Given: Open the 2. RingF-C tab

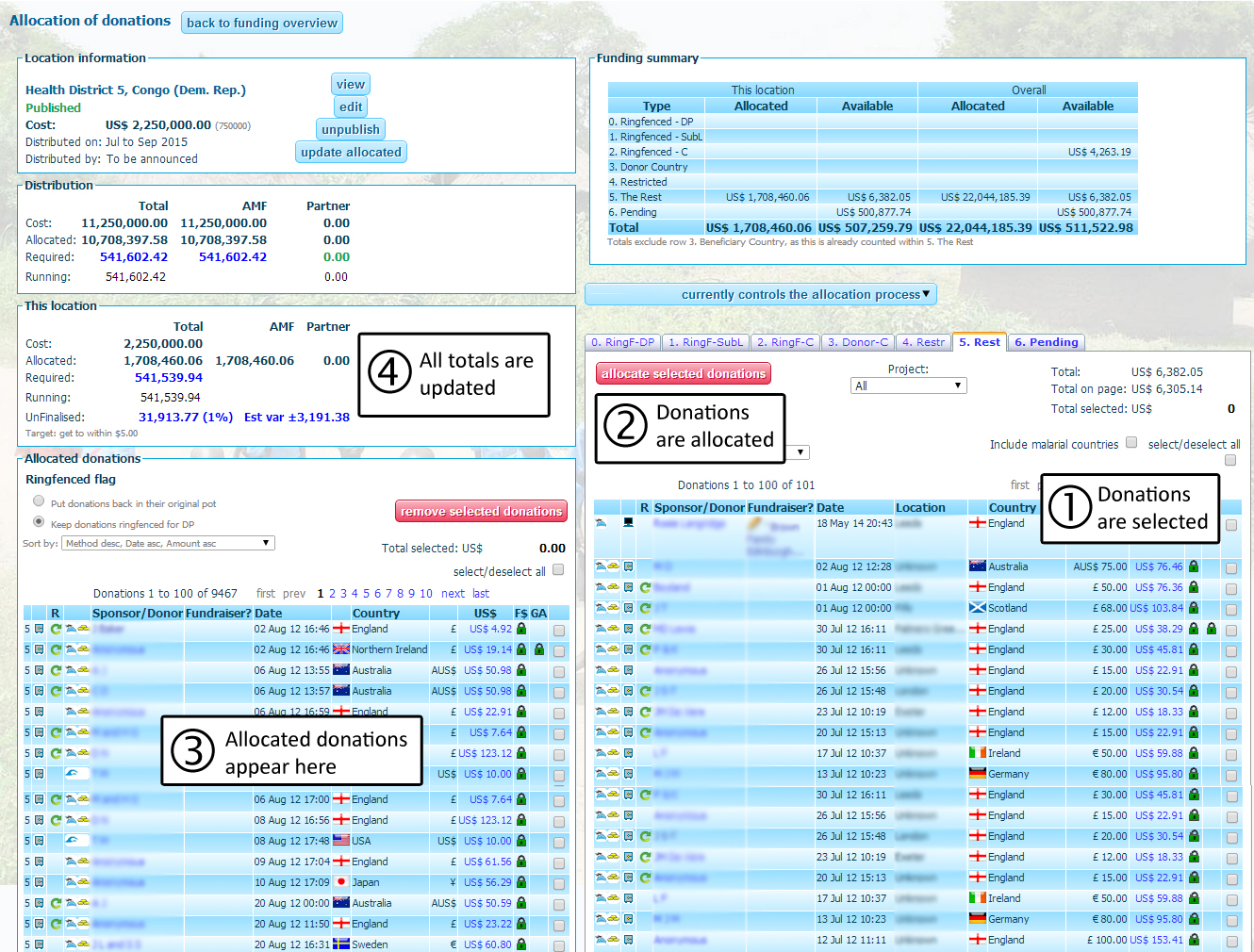Looking at the screenshot, I should (x=784, y=342).
